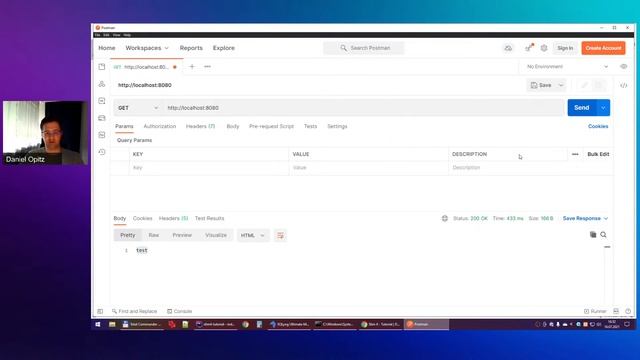Open the settings gear icon
The width and height of the screenshot is (640, 360).
click(x=544, y=48)
